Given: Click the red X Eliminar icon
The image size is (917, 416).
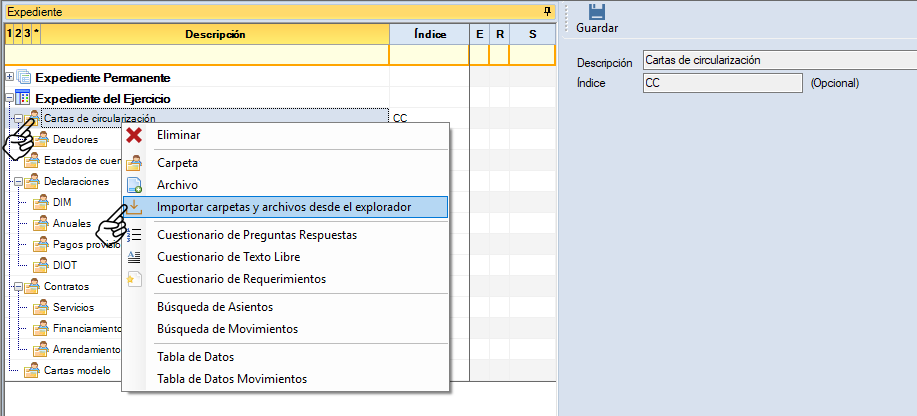Looking at the screenshot, I should (134, 135).
